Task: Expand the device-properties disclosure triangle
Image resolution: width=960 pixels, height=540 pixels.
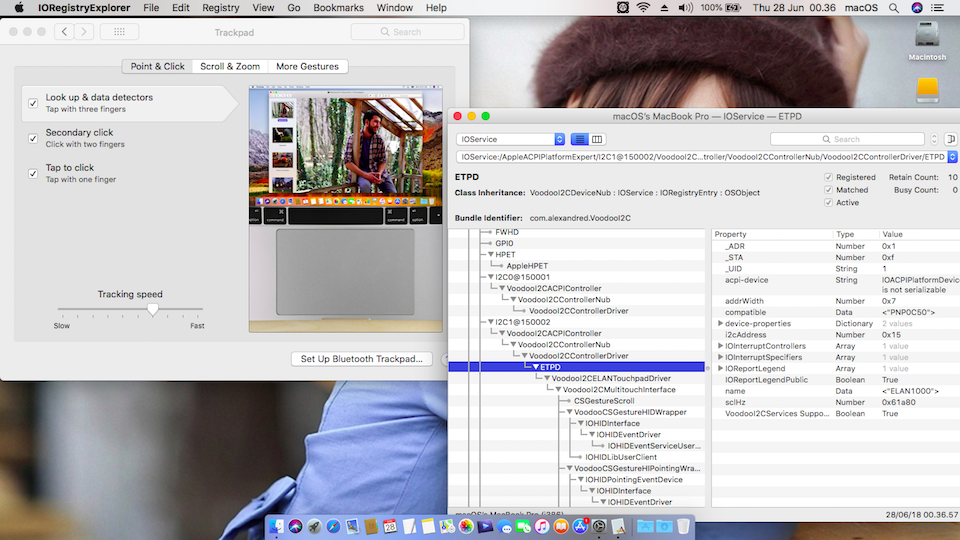Action: (x=720, y=323)
